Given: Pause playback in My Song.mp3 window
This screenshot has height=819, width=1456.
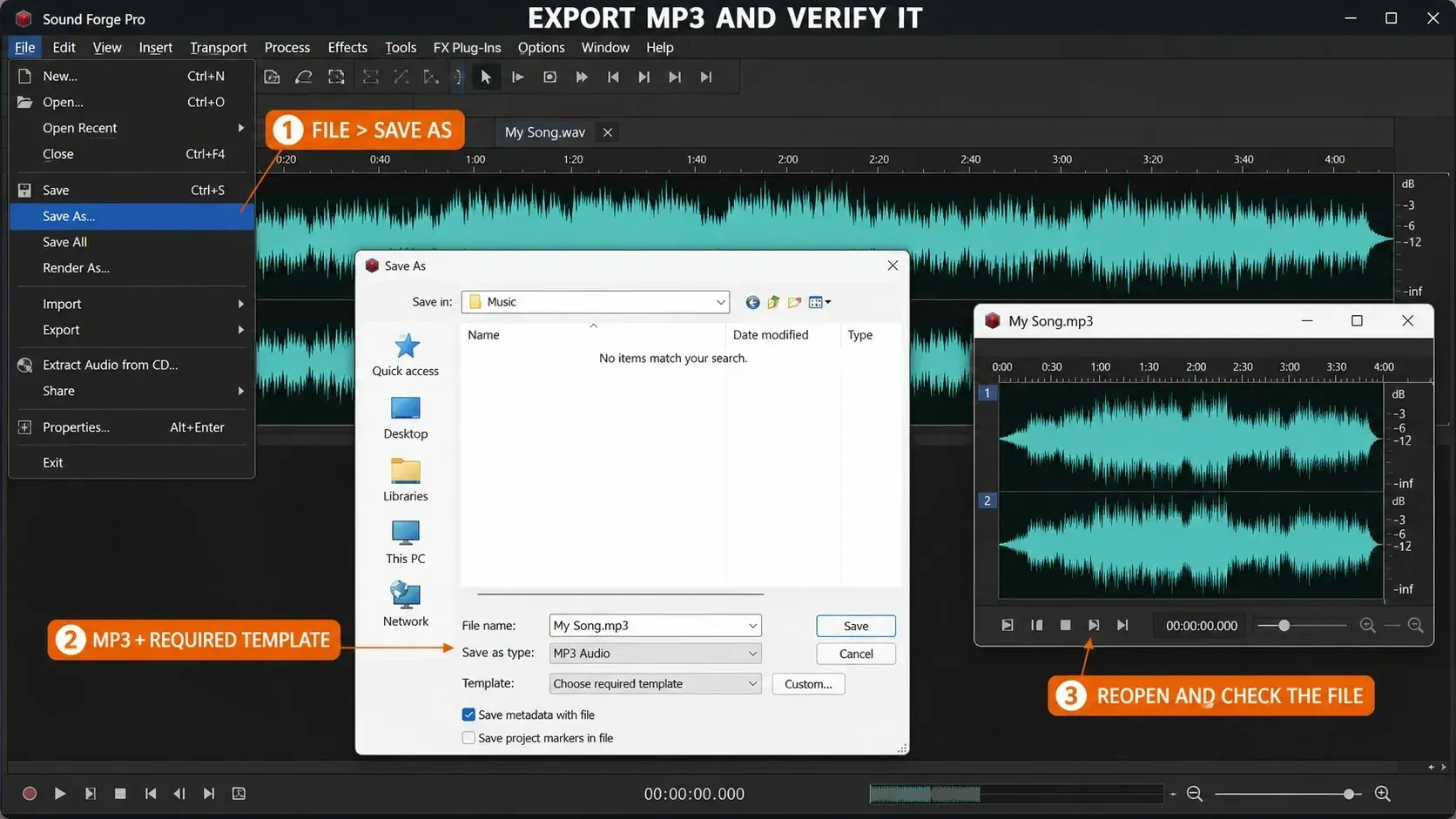Looking at the screenshot, I should (1036, 626).
